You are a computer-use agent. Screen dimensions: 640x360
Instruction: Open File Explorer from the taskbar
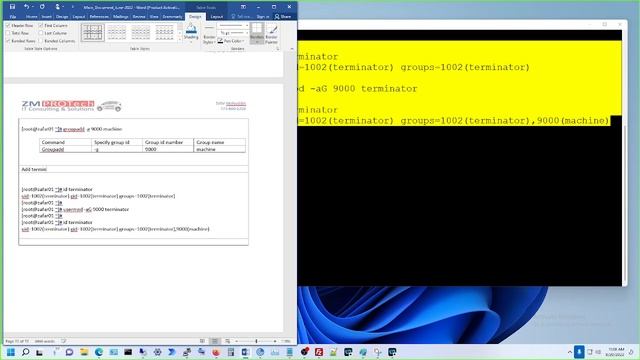(x=84, y=352)
